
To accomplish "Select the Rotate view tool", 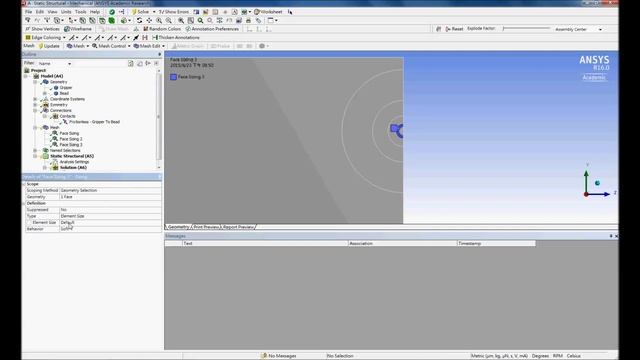I will pyautogui.click(x=139, y=20).
